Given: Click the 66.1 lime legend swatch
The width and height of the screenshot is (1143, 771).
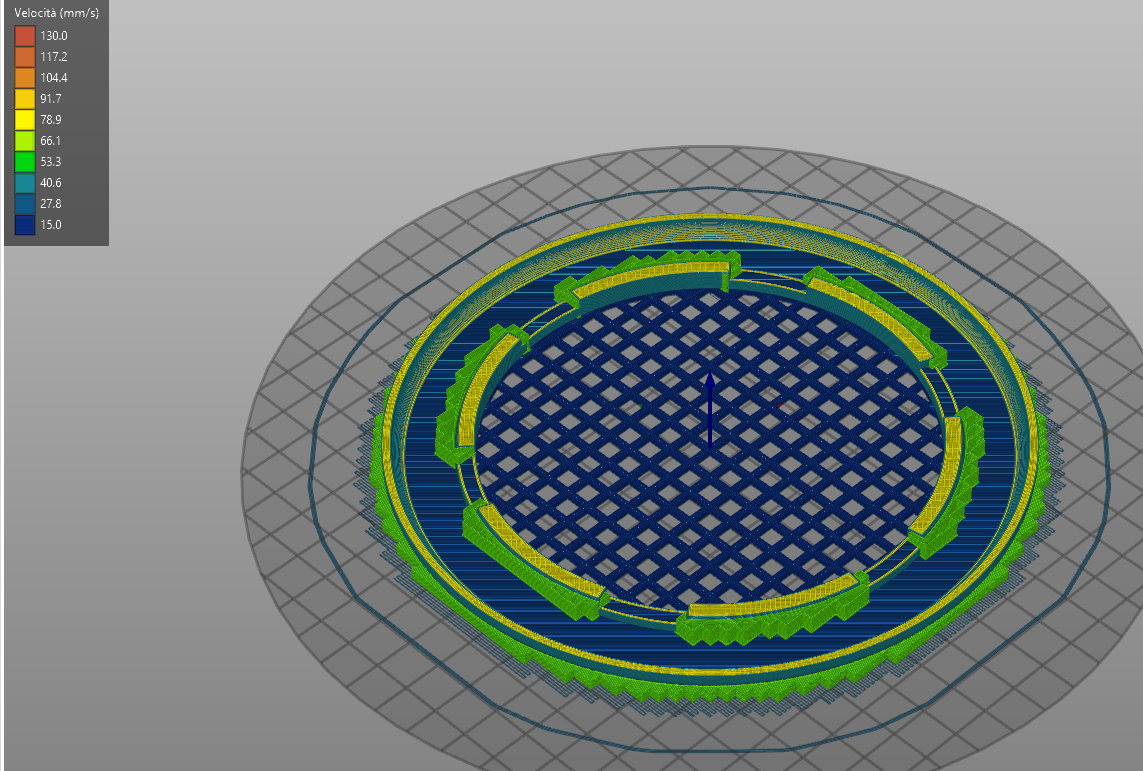Looking at the screenshot, I should pos(25,141).
